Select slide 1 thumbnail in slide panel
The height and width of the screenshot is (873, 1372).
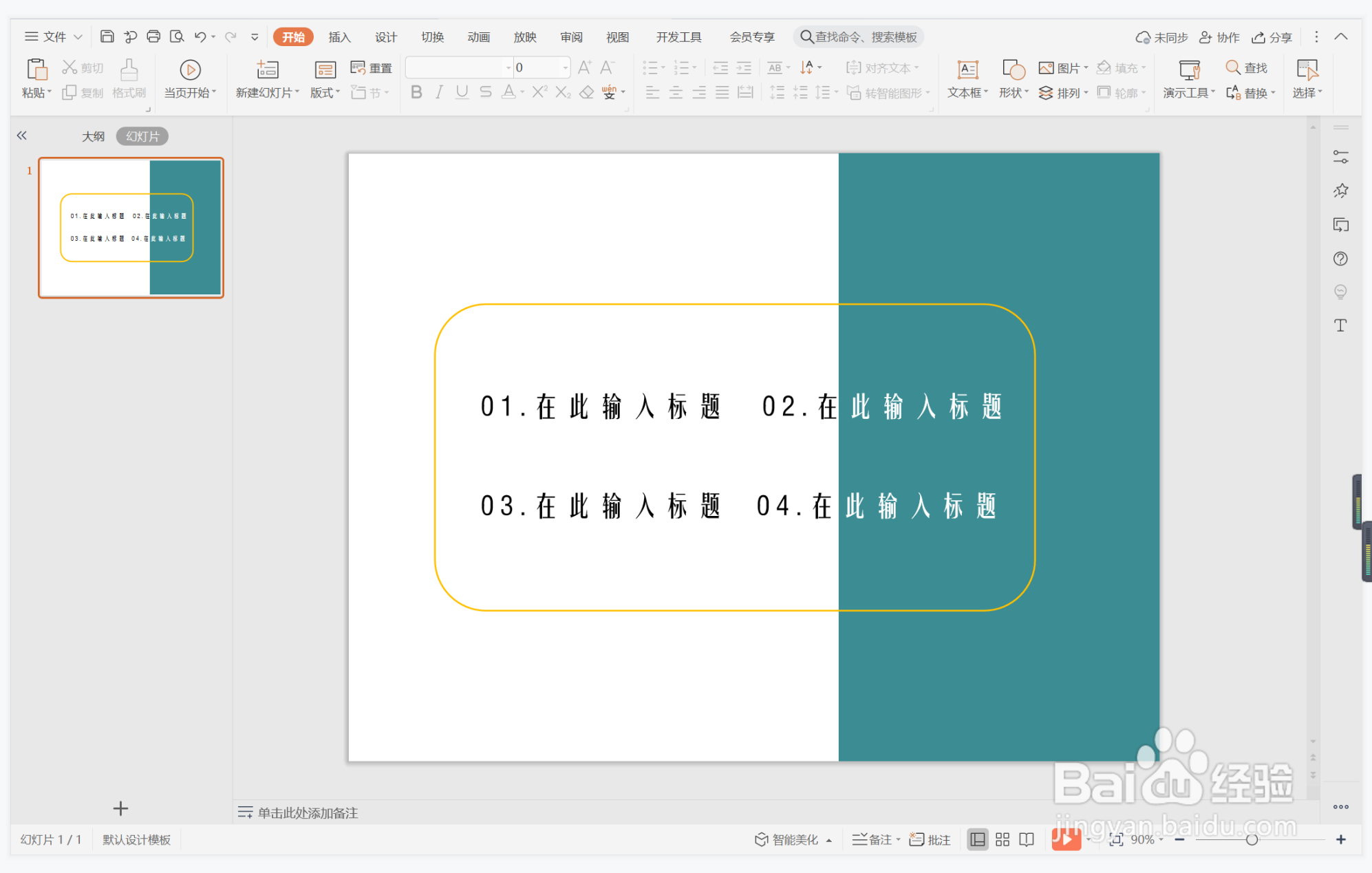pos(131,228)
